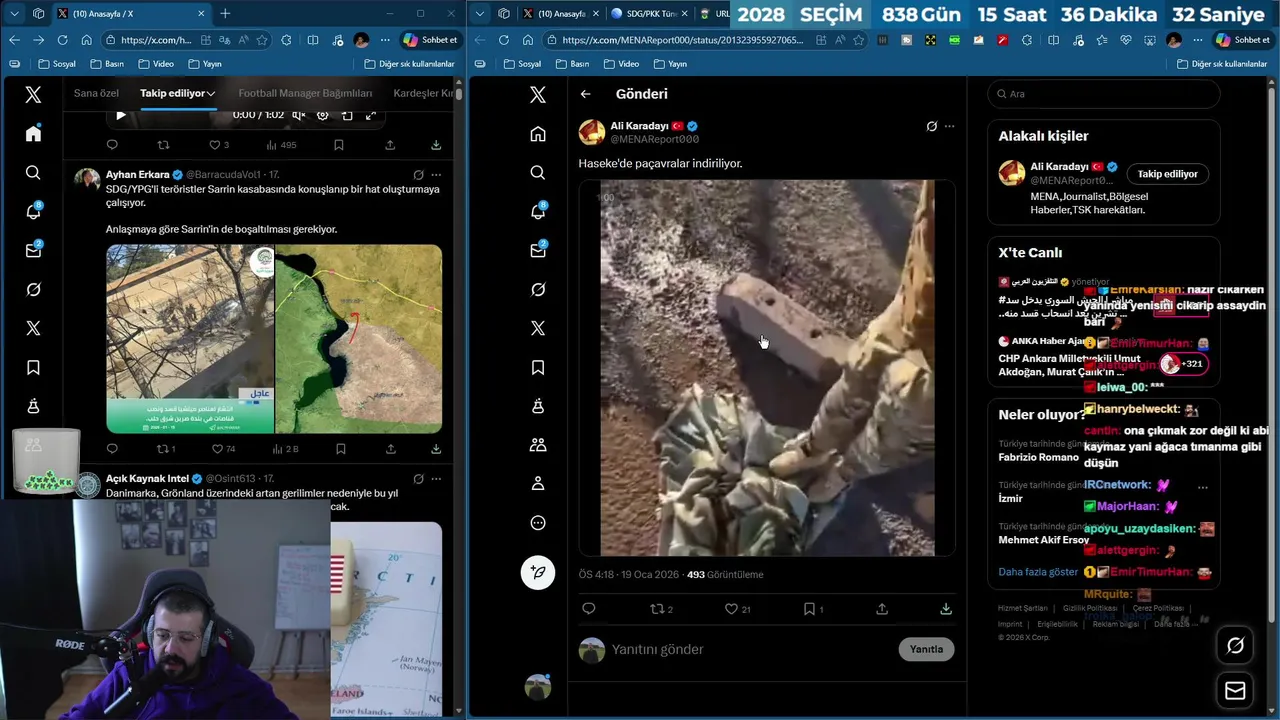Like Ayhan Erkara's post with 74 likes
Viewport: 1280px width, 720px height.
pyautogui.click(x=217, y=449)
